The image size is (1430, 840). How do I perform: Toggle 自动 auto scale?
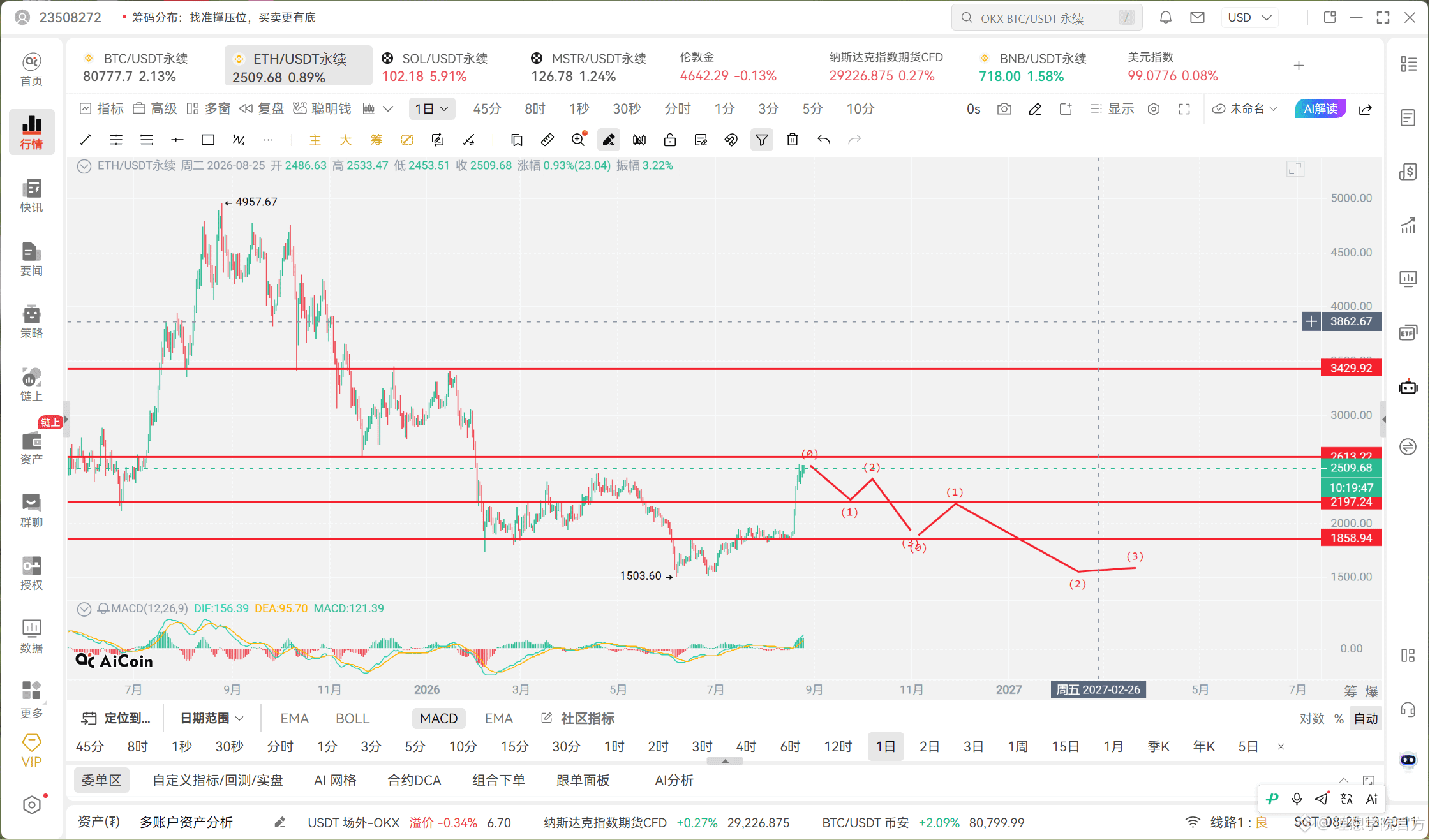tap(1366, 718)
